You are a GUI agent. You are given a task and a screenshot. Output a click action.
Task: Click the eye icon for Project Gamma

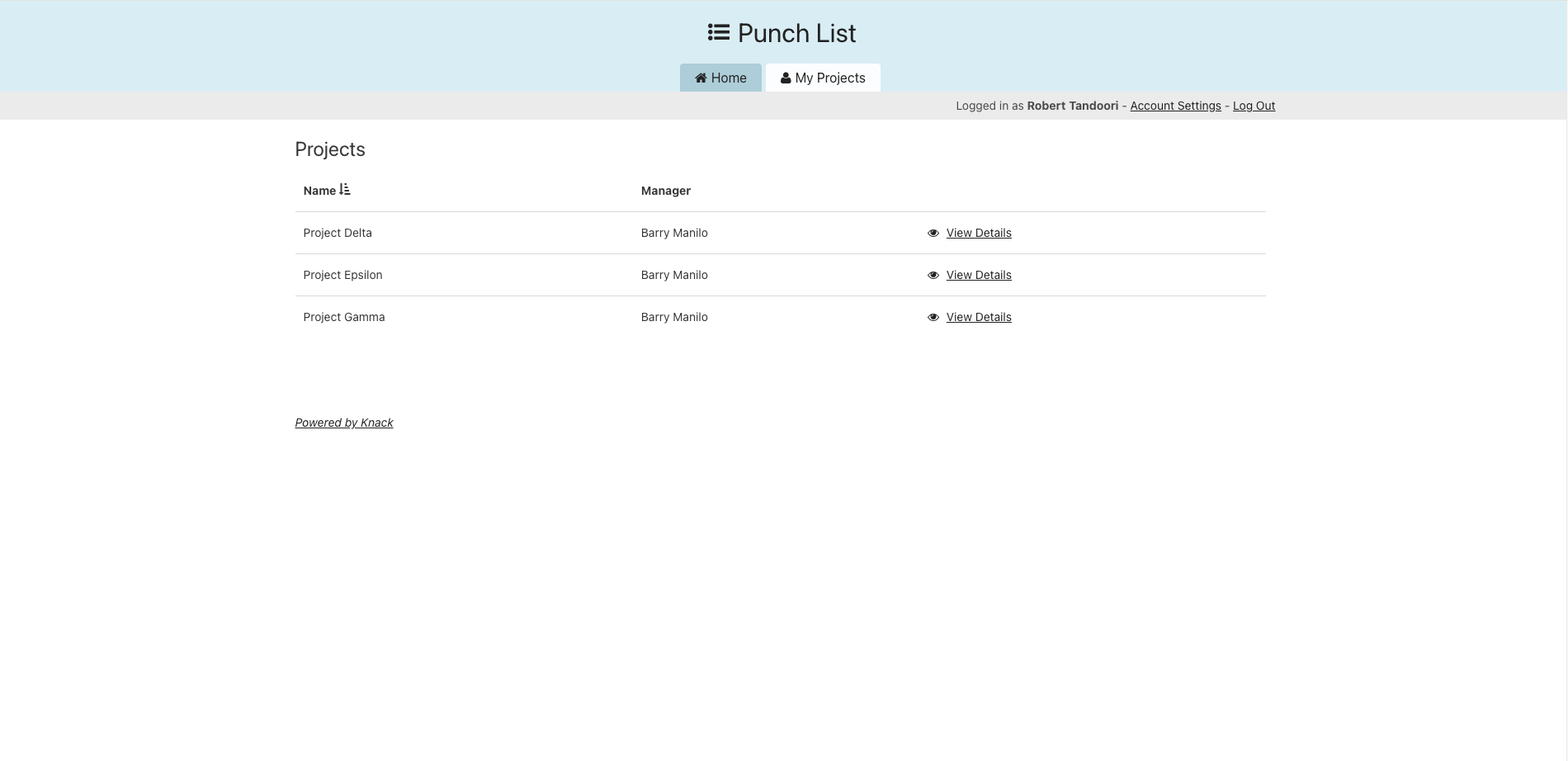[933, 318]
